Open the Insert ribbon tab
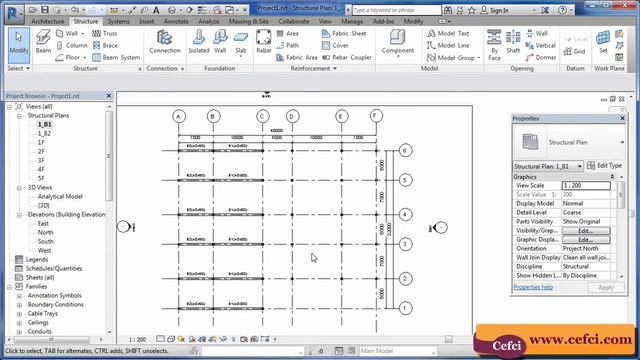 (146, 21)
